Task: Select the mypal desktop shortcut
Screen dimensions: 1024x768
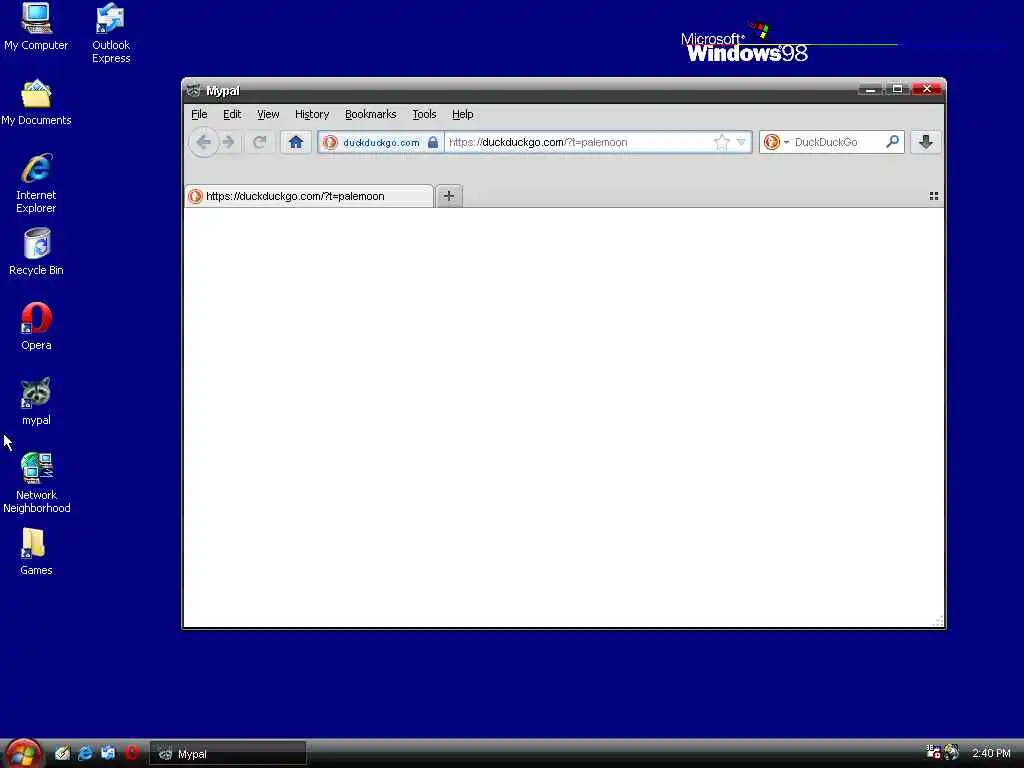Action: [36, 402]
